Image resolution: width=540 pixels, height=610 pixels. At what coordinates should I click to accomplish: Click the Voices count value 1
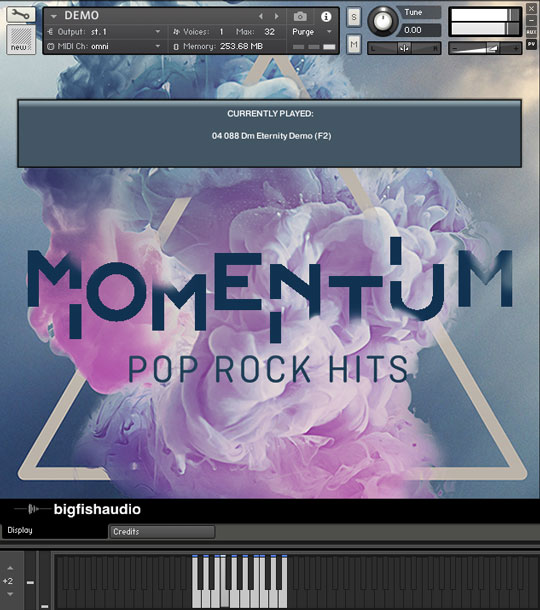click(221, 32)
